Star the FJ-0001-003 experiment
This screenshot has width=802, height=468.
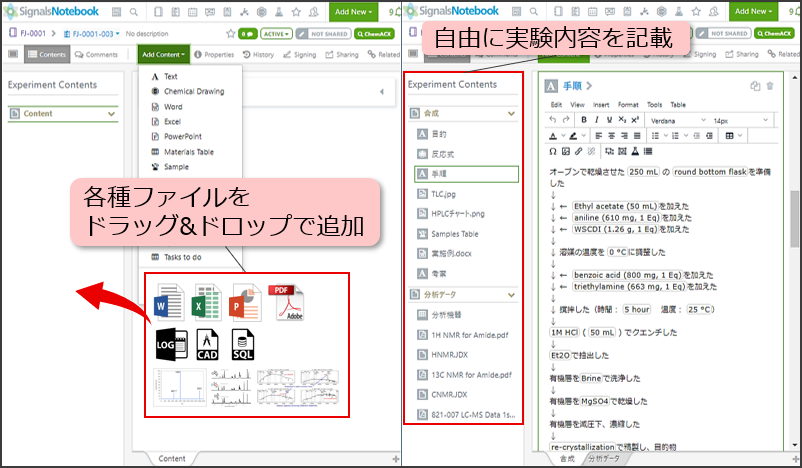[x=231, y=34]
